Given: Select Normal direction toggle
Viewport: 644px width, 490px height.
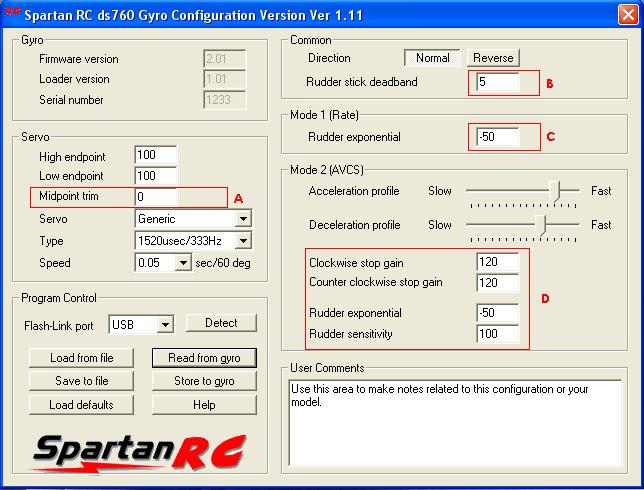Looking at the screenshot, I should coord(432,58).
